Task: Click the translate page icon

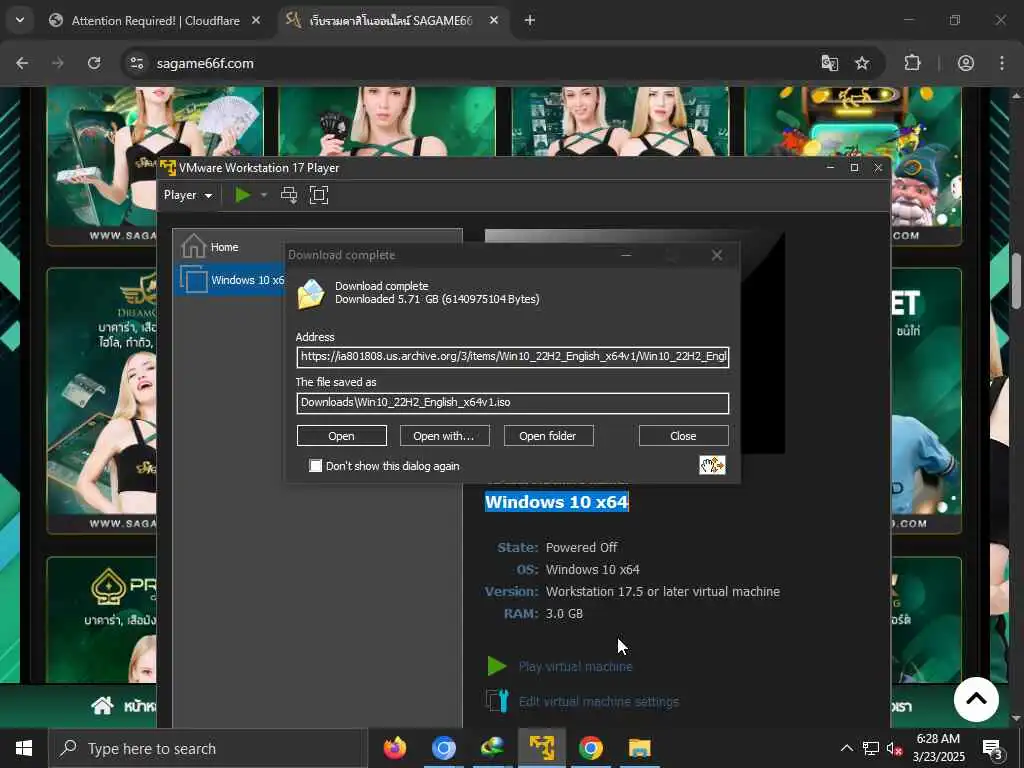Action: coord(829,63)
